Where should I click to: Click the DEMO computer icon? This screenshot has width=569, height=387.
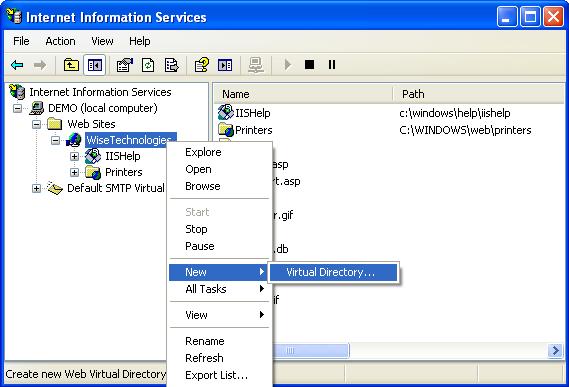pos(37,108)
